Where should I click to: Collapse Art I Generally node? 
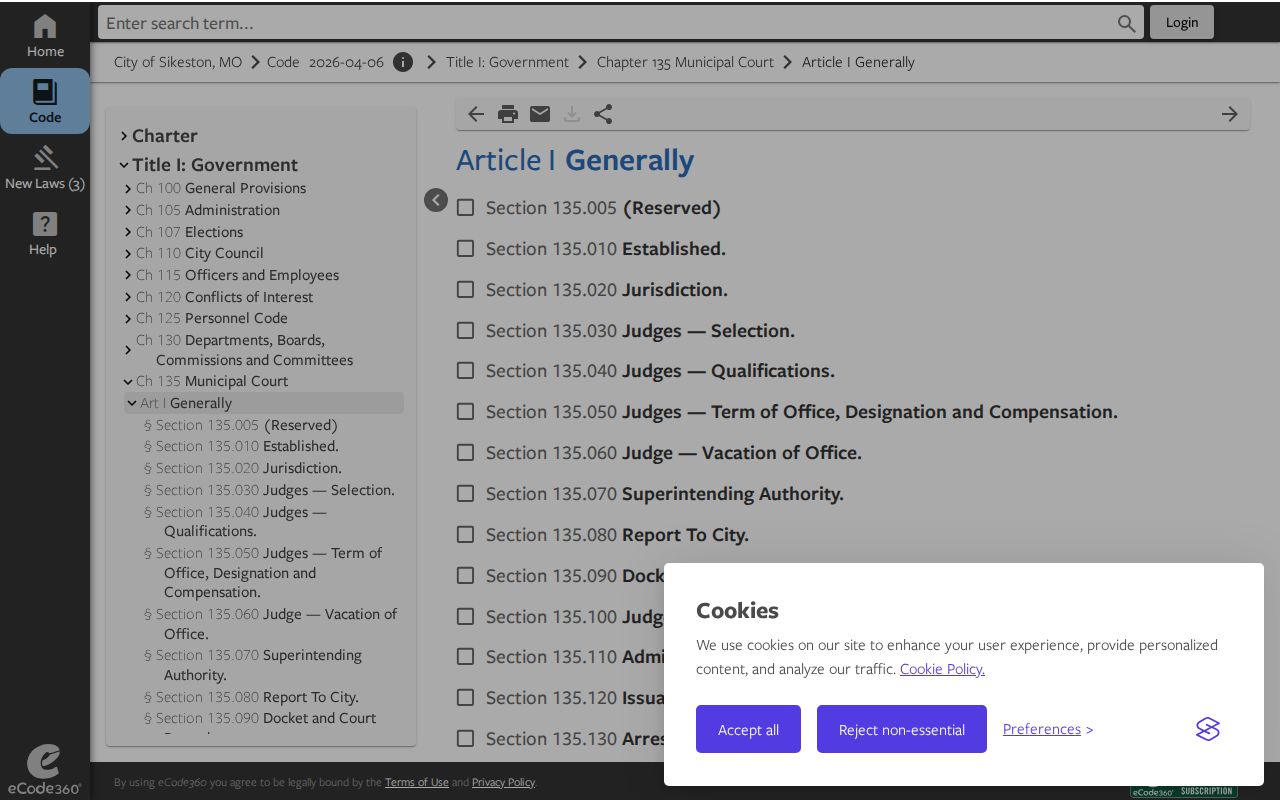(132, 403)
